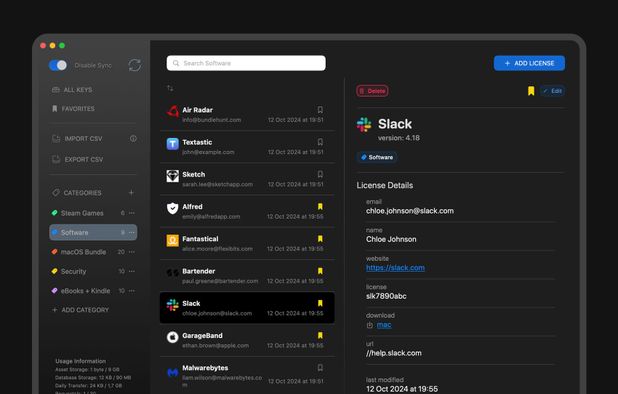Image resolution: width=618 pixels, height=394 pixels.
Task: Select email chloe.johnson@slack.com in details
Action: click(x=410, y=211)
